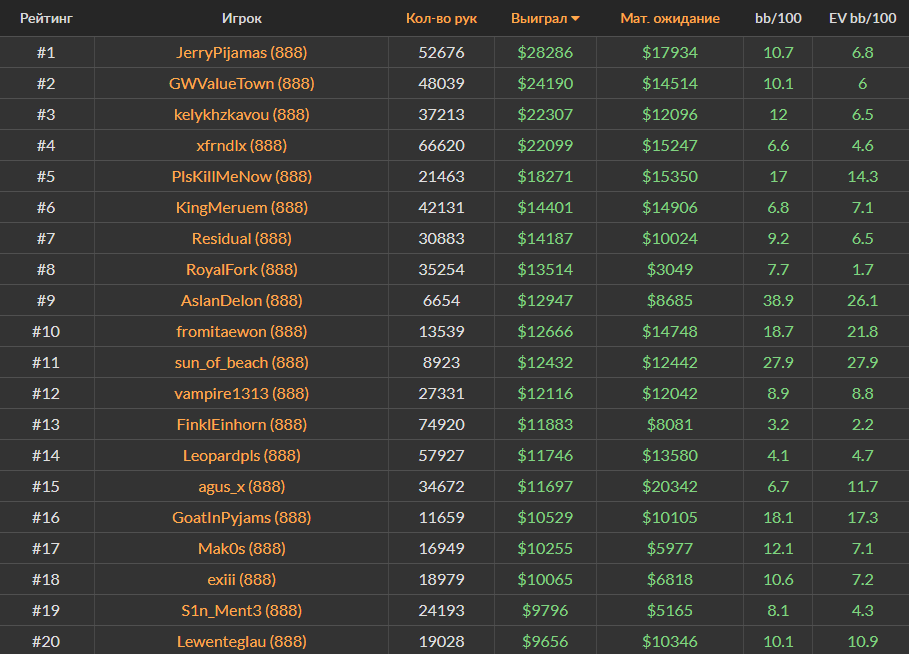
Task: Select player kelykhzkavou (888)
Action: coord(241,114)
